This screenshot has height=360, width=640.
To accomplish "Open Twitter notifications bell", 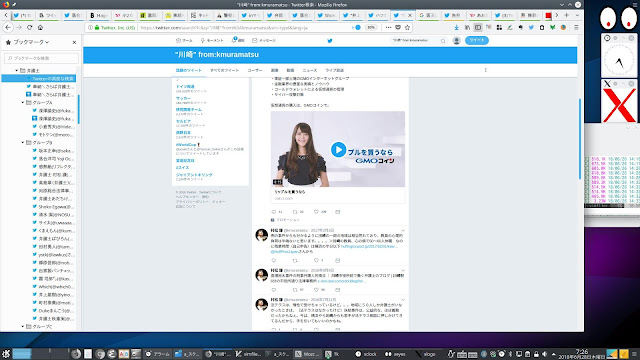I will click(x=238, y=40).
